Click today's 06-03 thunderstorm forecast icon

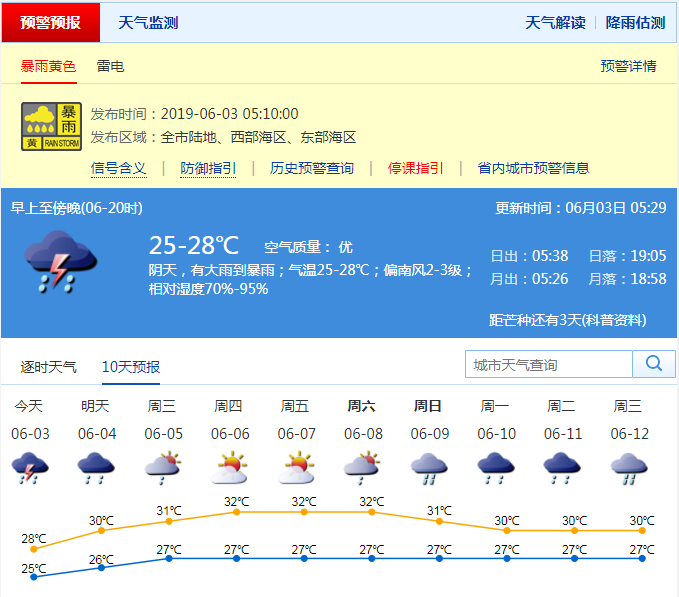30,466
